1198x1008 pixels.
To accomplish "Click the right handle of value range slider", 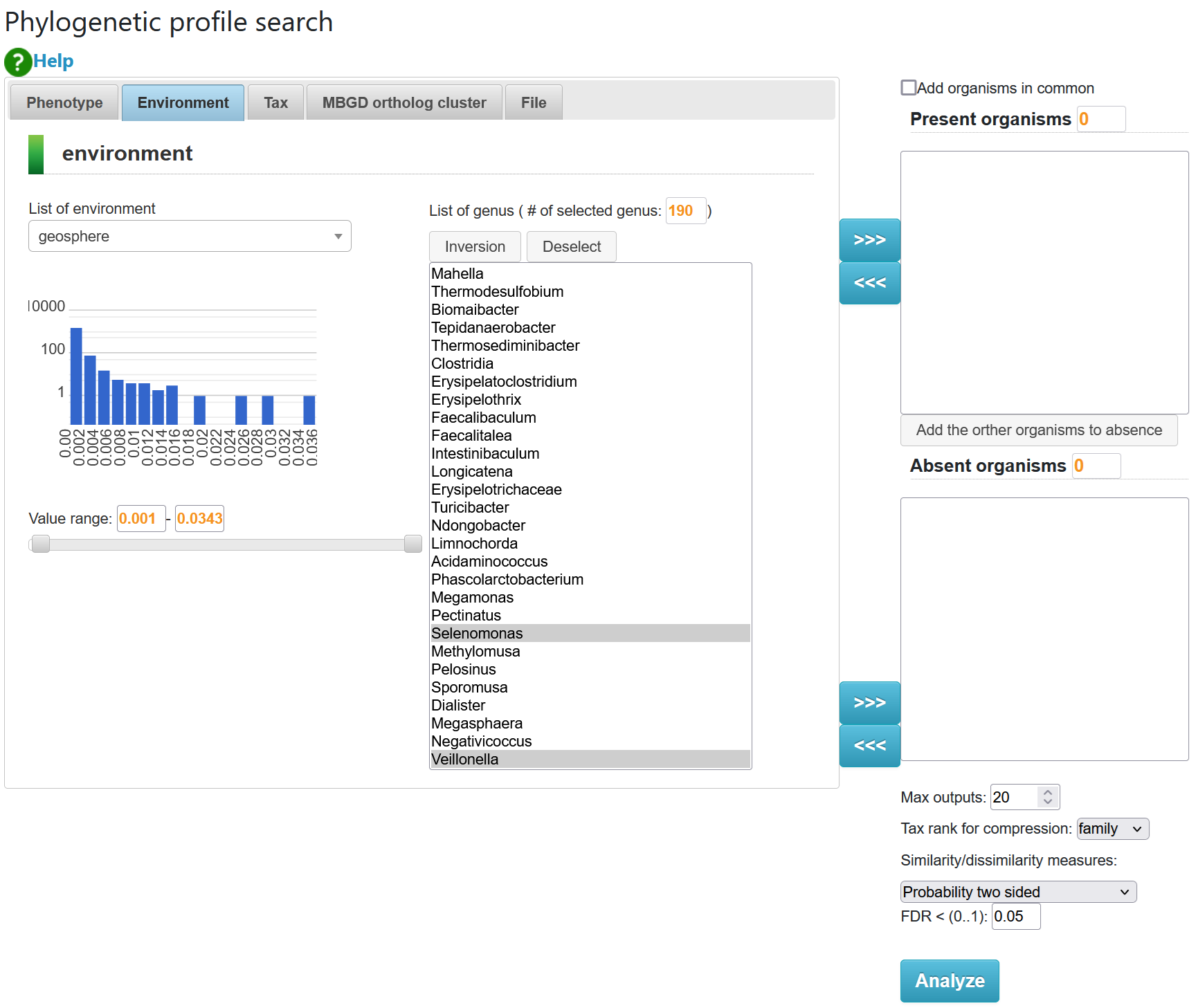I will tap(412, 544).
